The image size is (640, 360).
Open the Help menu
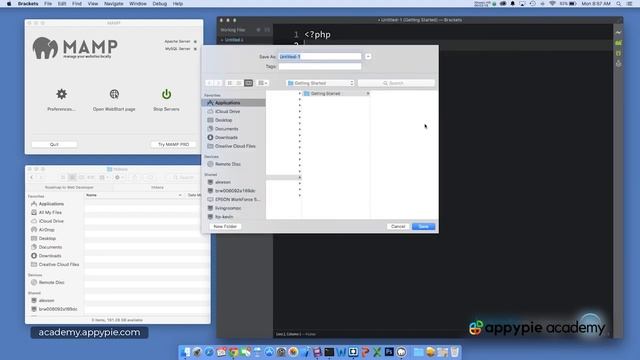tap(178, 4)
